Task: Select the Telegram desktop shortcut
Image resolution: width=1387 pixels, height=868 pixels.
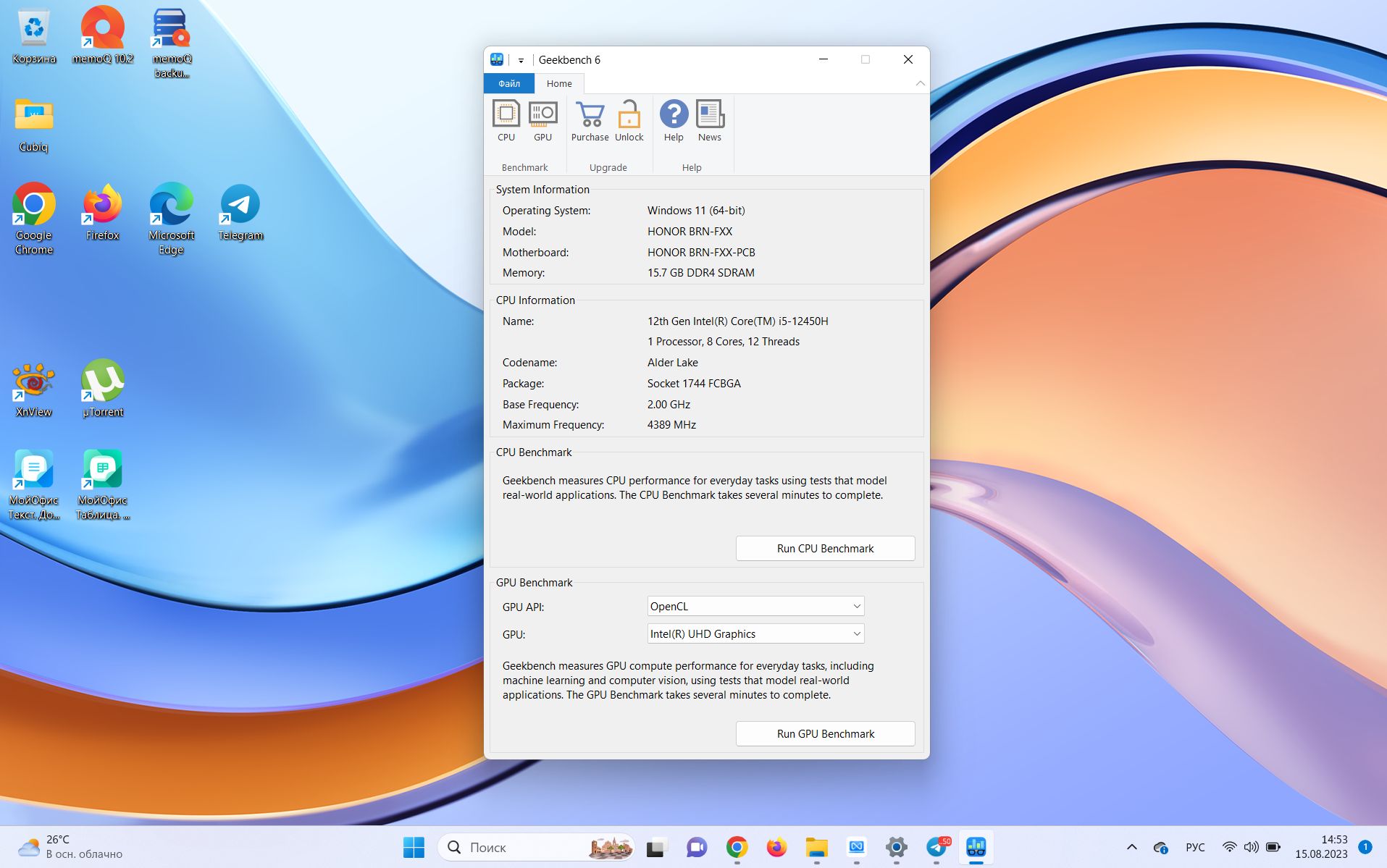Action: pyautogui.click(x=240, y=212)
